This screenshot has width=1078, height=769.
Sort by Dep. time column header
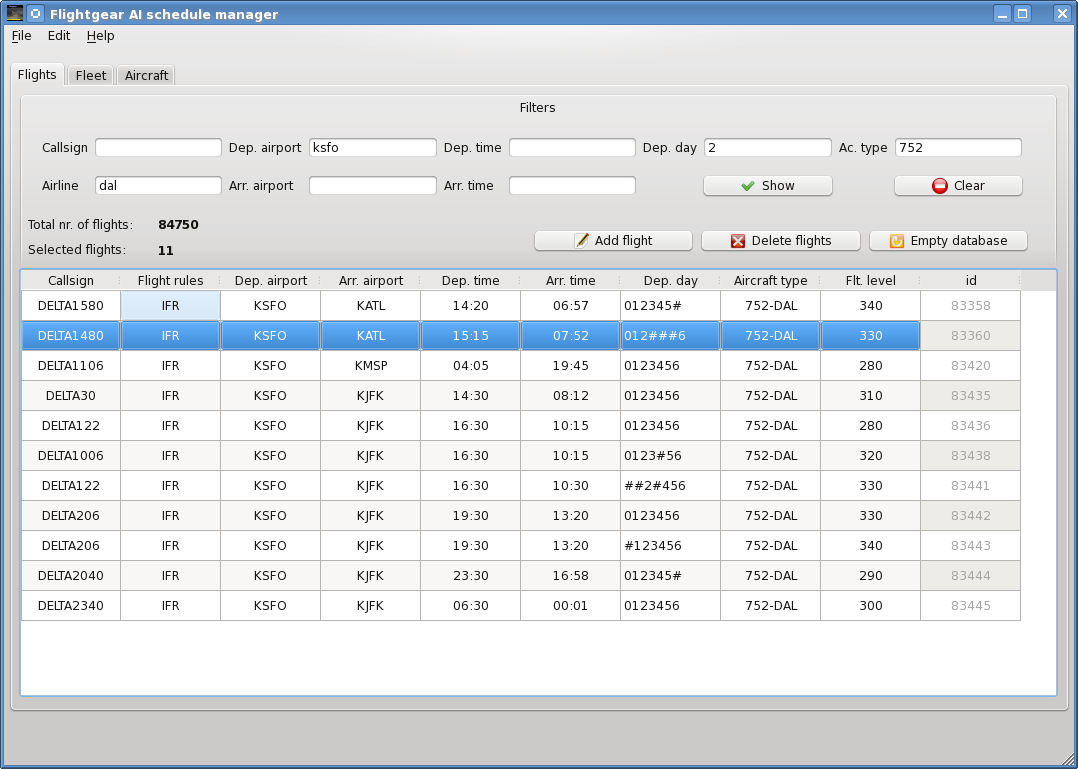[x=470, y=281]
